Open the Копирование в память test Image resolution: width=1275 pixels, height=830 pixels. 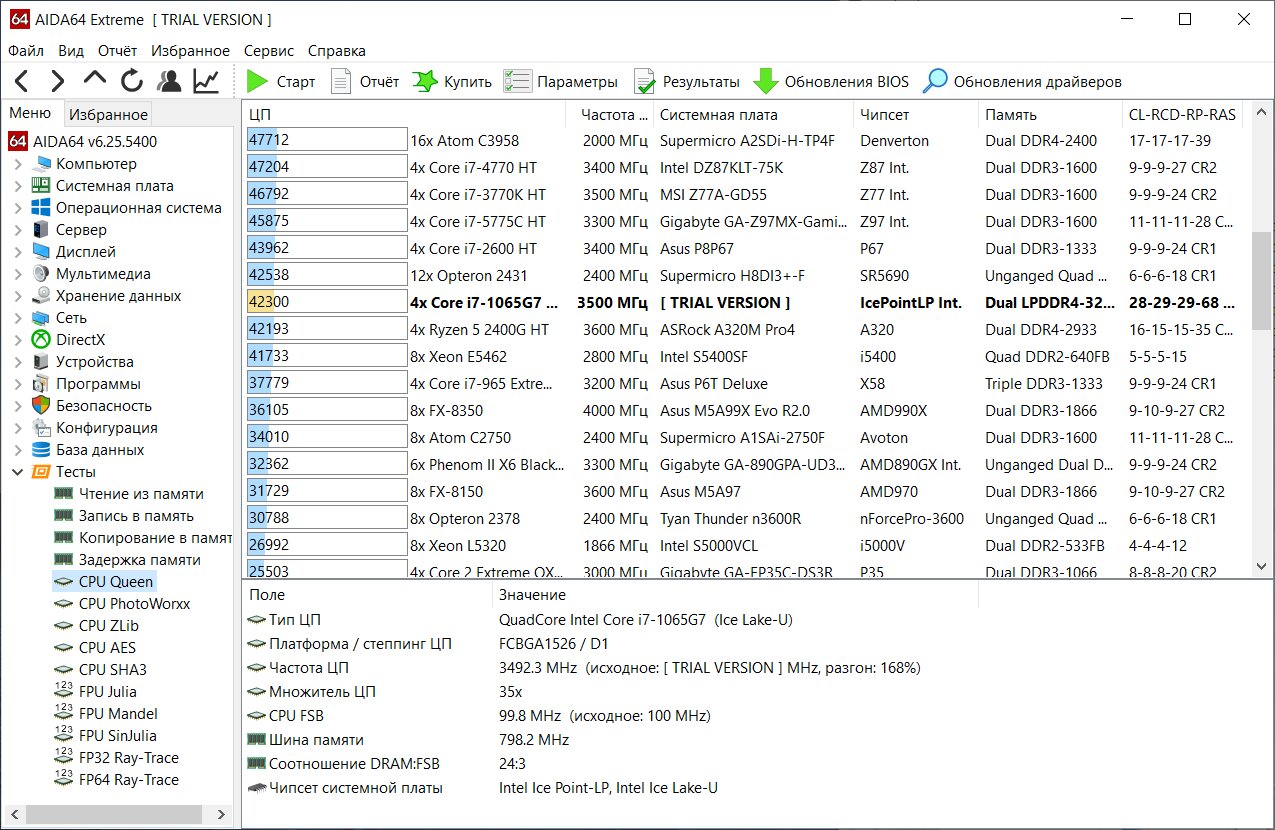[141, 538]
